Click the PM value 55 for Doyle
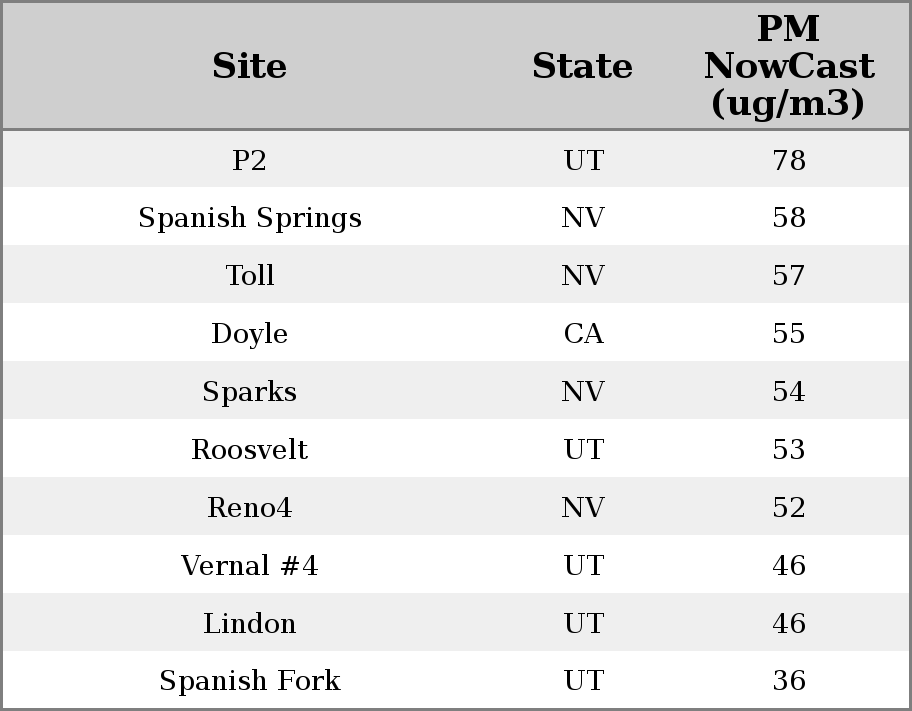Viewport: 912px width, 711px height. (789, 334)
